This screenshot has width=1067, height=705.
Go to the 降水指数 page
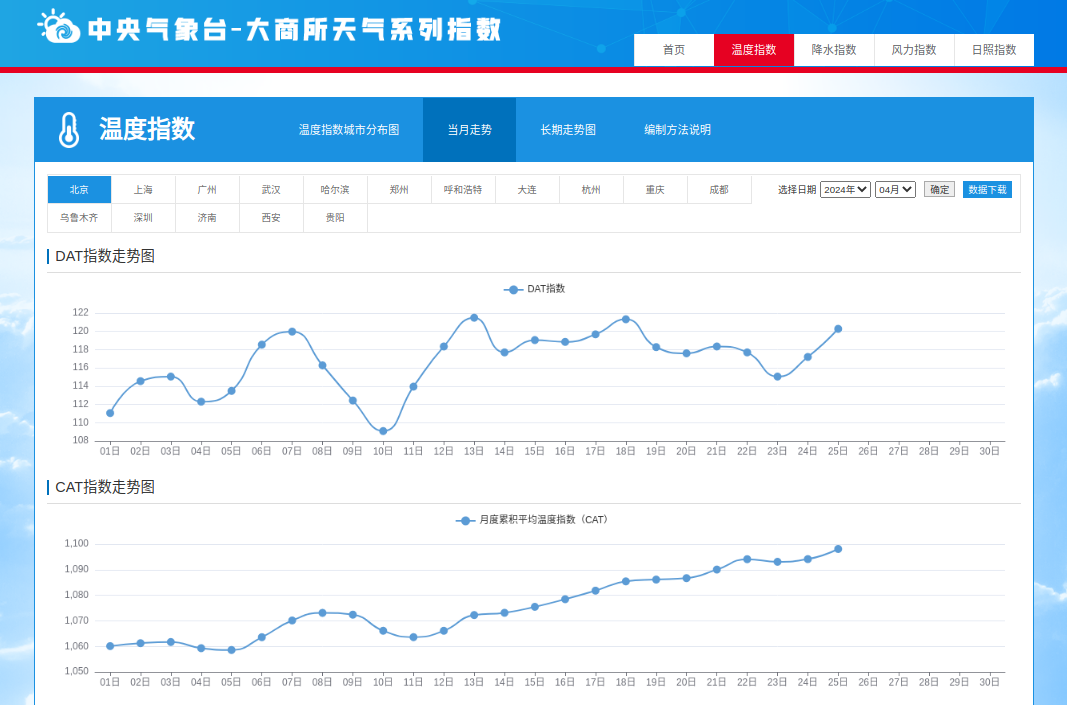pos(834,50)
